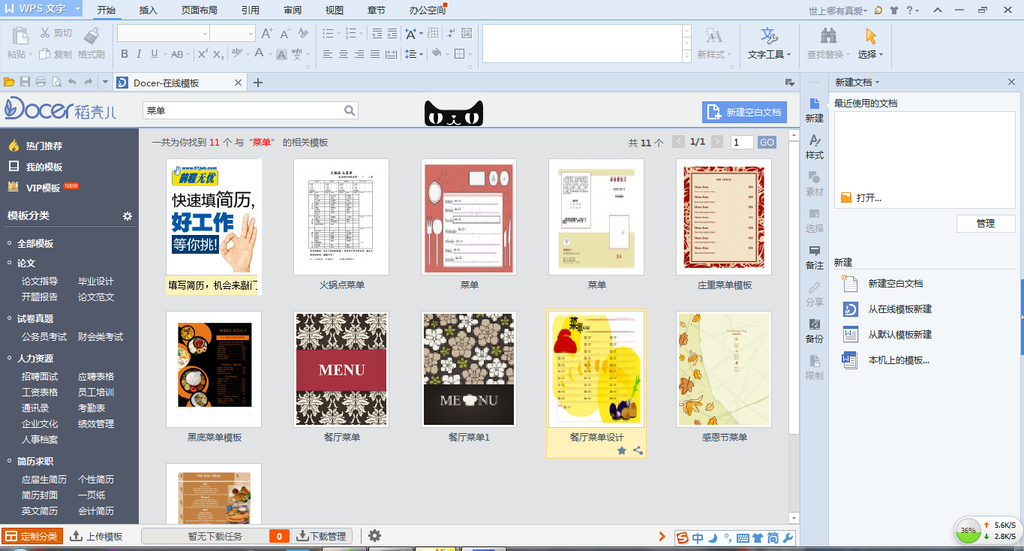This screenshot has height=551, width=1024.
Task: Open the 热门推荐 sidebar item
Action: (x=44, y=146)
